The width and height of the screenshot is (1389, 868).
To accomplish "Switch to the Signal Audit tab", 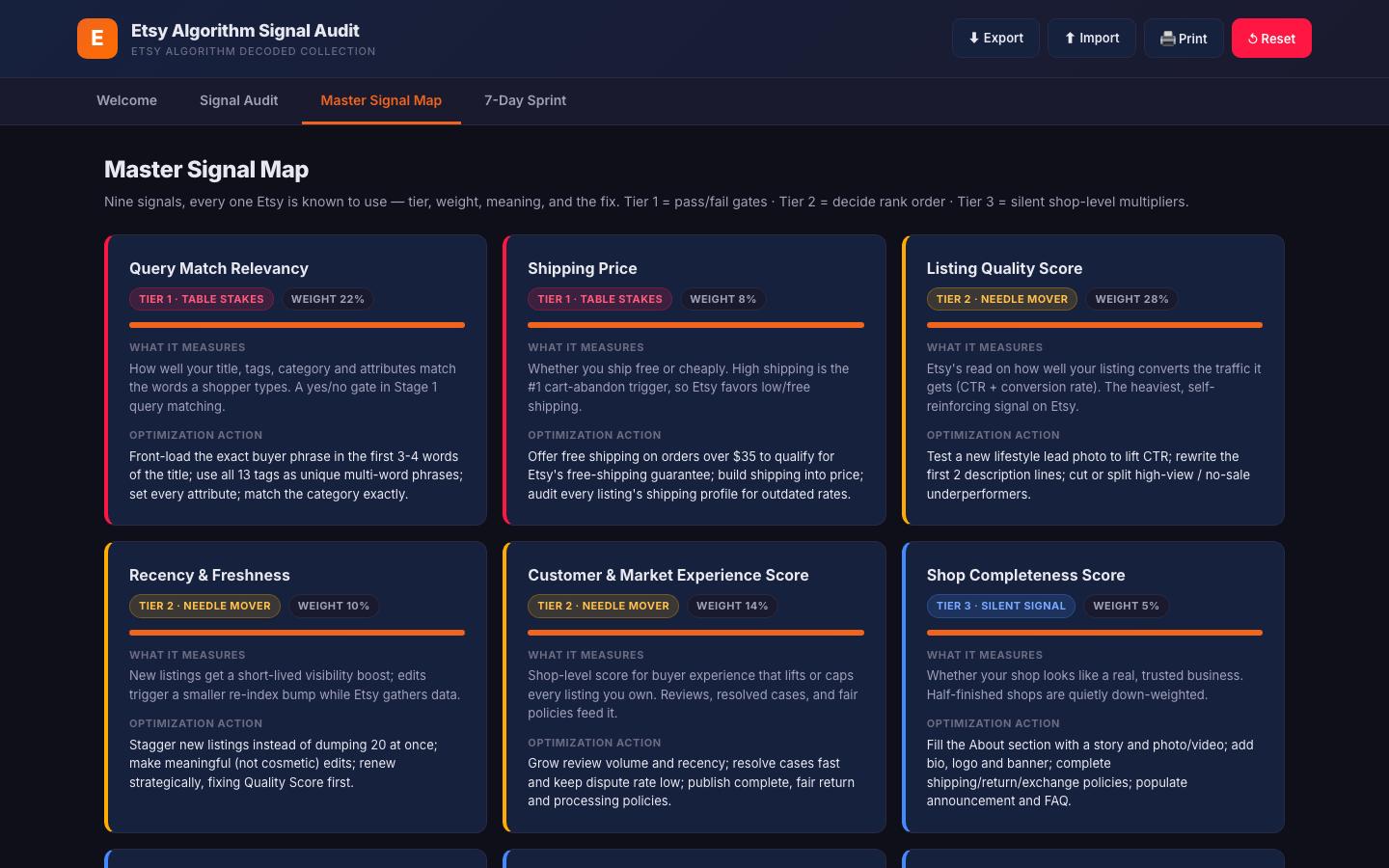I will pyautogui.click(x=239, y=100).
